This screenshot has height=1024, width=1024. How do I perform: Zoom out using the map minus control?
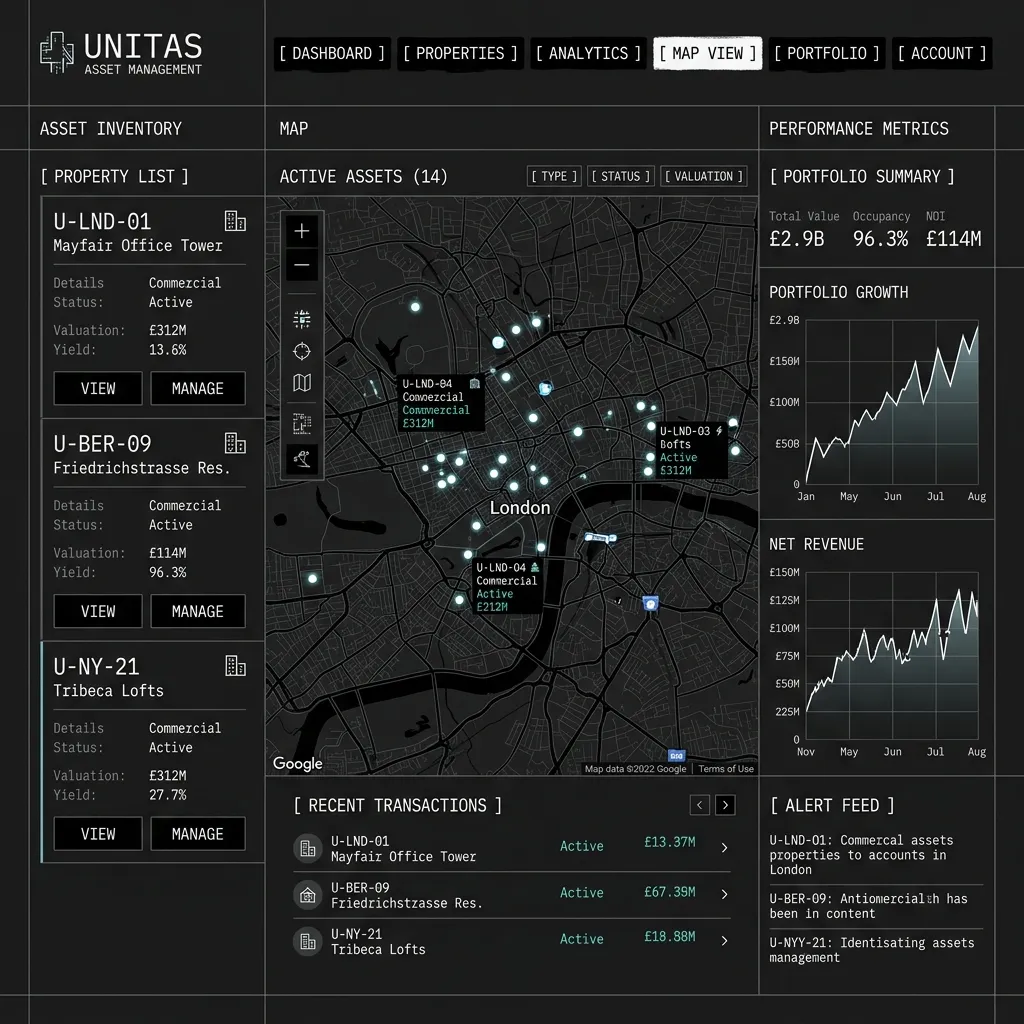(301, 265)
